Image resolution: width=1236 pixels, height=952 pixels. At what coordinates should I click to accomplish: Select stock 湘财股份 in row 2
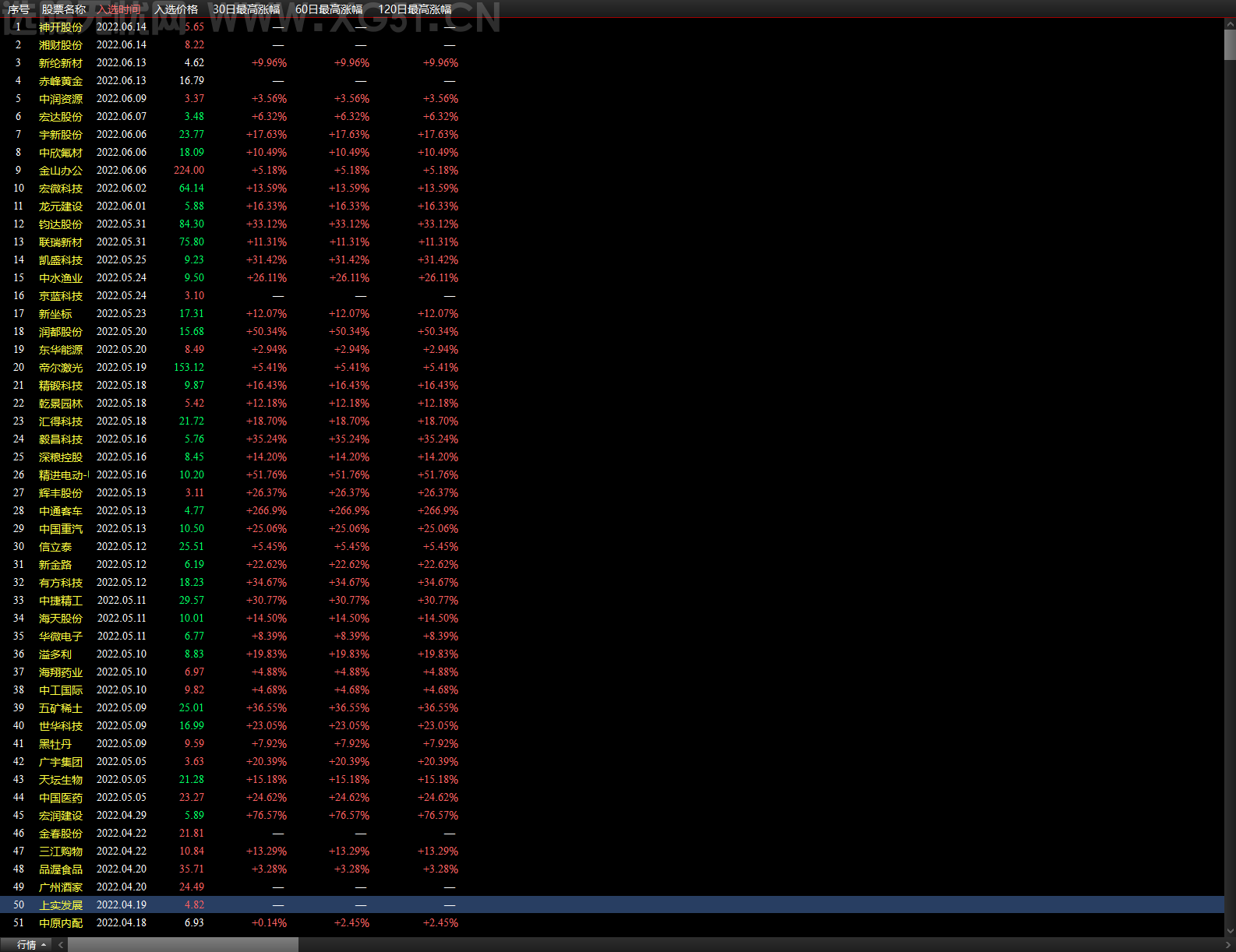61,45
